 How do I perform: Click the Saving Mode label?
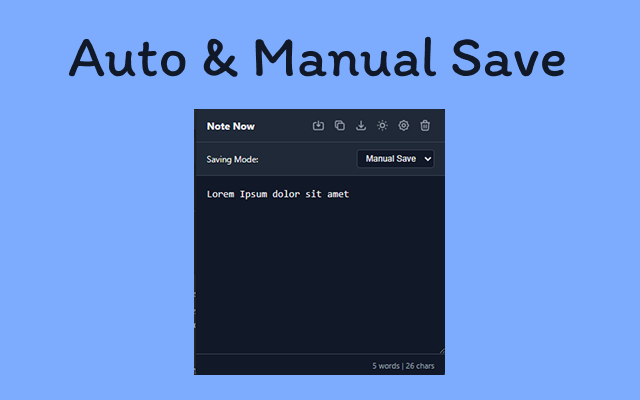[232, 160]
